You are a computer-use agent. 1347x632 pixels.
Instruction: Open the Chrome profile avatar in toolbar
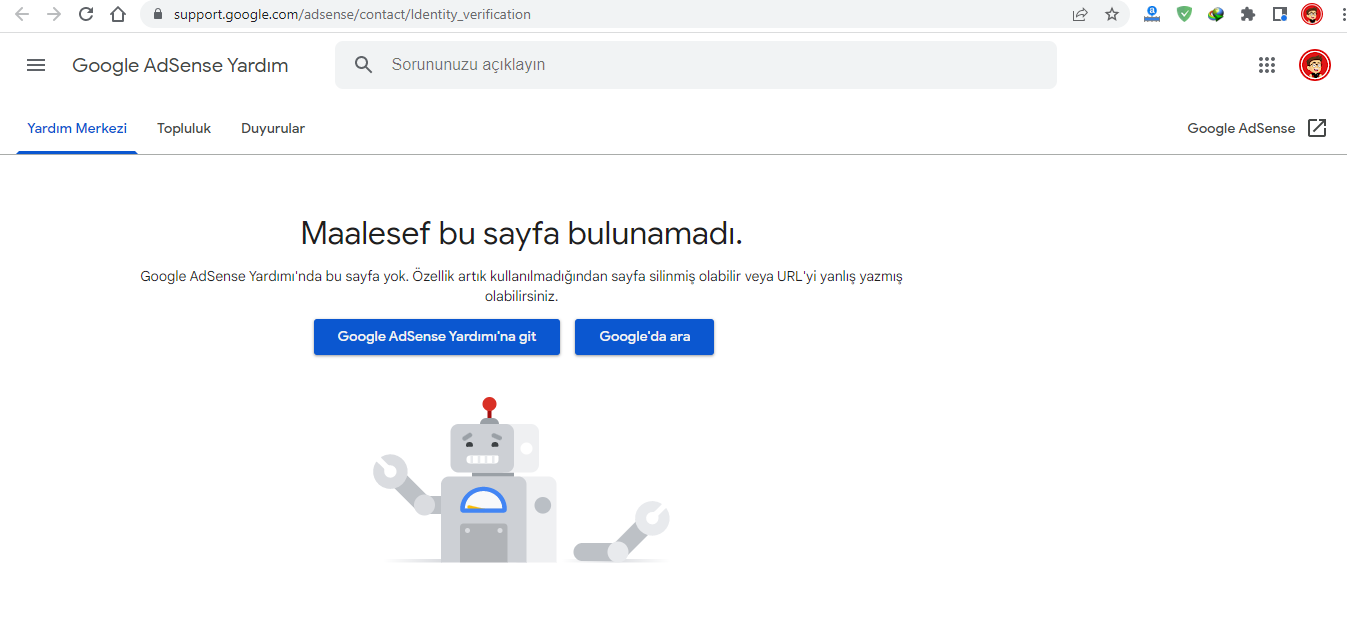point(1312,14)
